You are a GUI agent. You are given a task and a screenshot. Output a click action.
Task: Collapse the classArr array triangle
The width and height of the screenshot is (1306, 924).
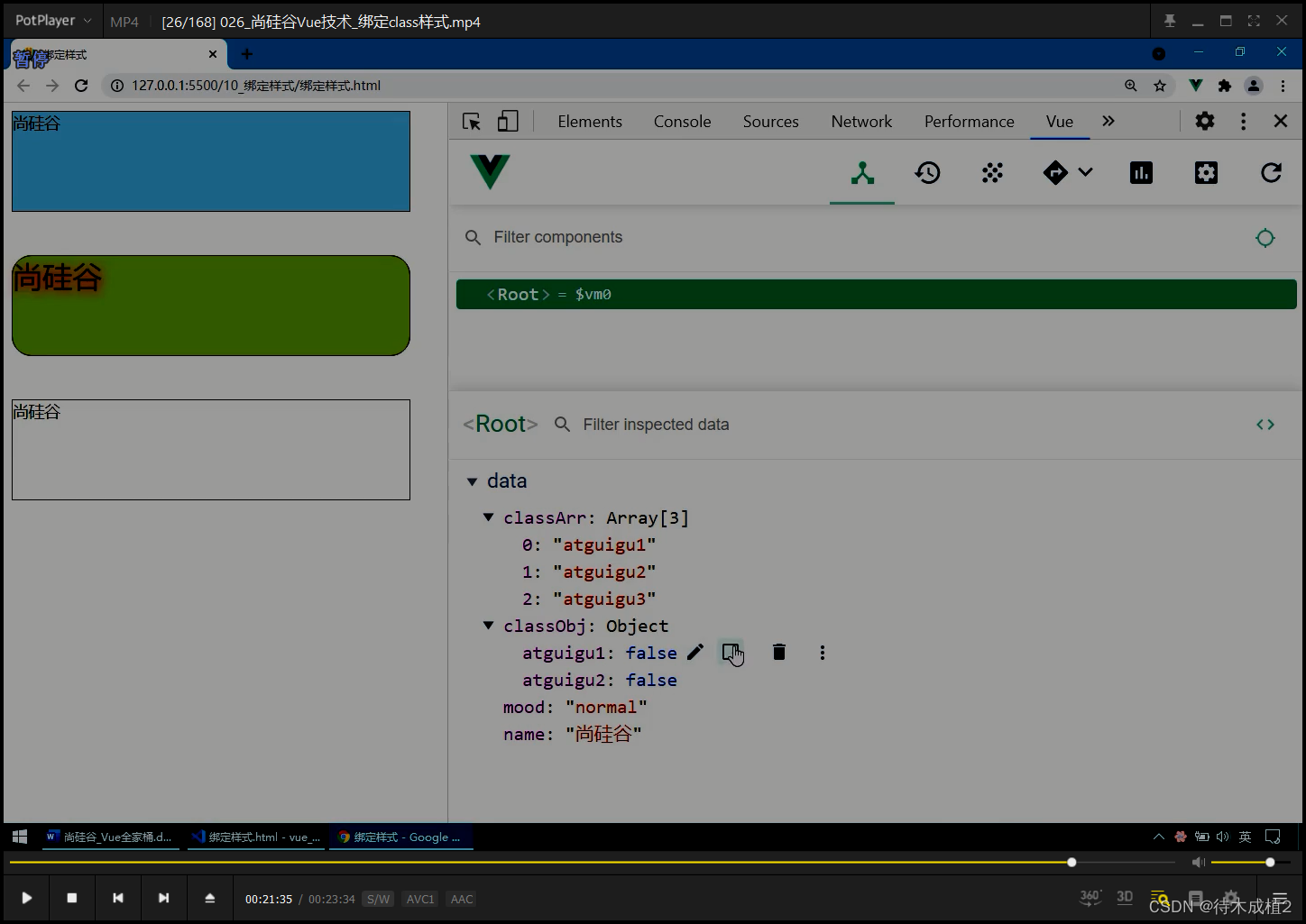[488, 517]
